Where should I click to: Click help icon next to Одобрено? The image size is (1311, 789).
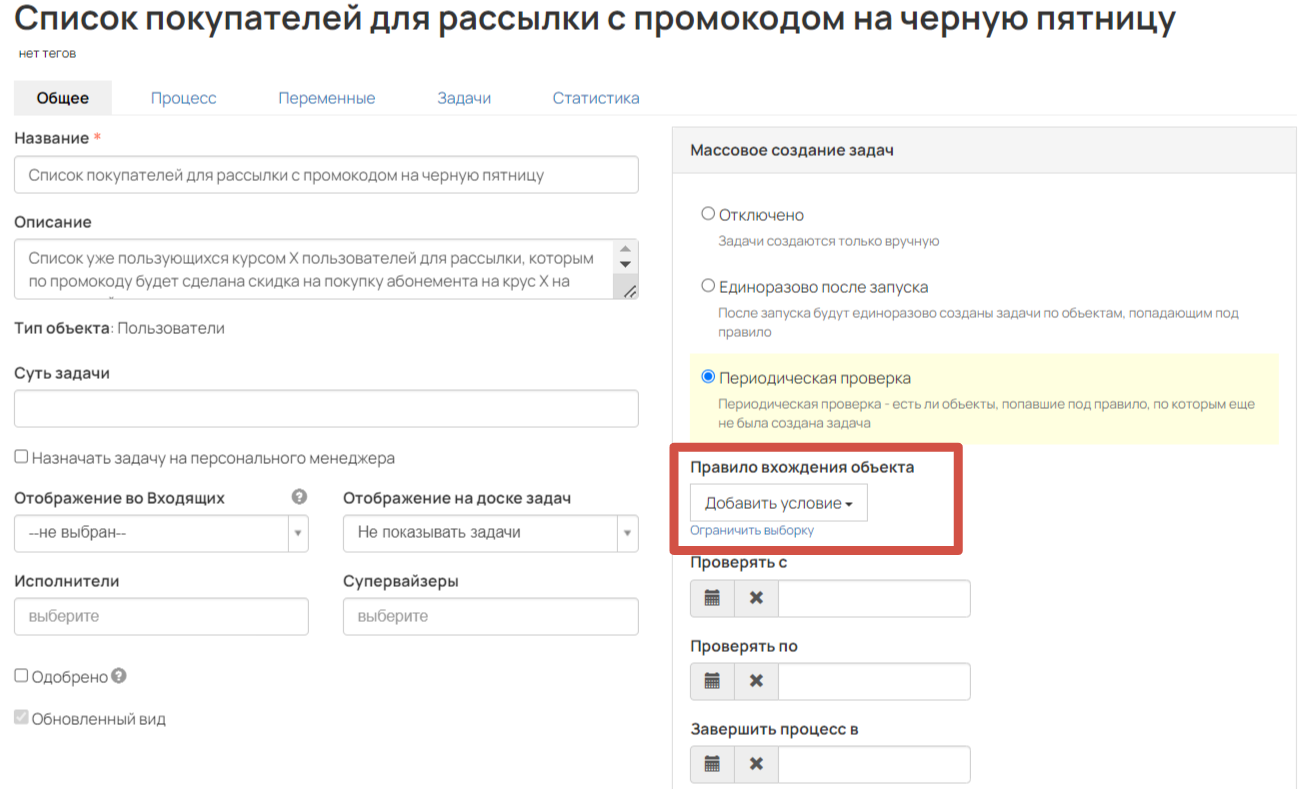[119, 676]
